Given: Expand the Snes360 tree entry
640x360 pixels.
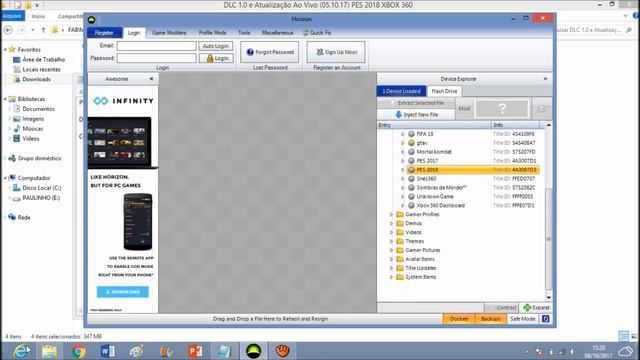Looking at the screenshot, I should (403, 179).
